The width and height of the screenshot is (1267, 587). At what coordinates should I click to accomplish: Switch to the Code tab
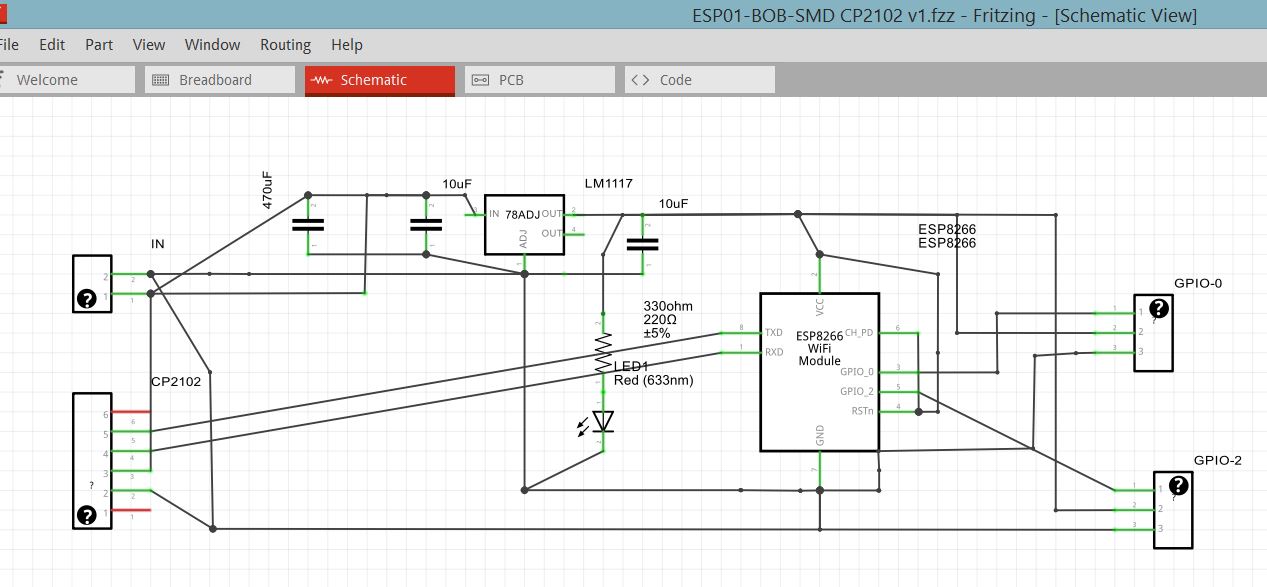(x=700, y=80)
